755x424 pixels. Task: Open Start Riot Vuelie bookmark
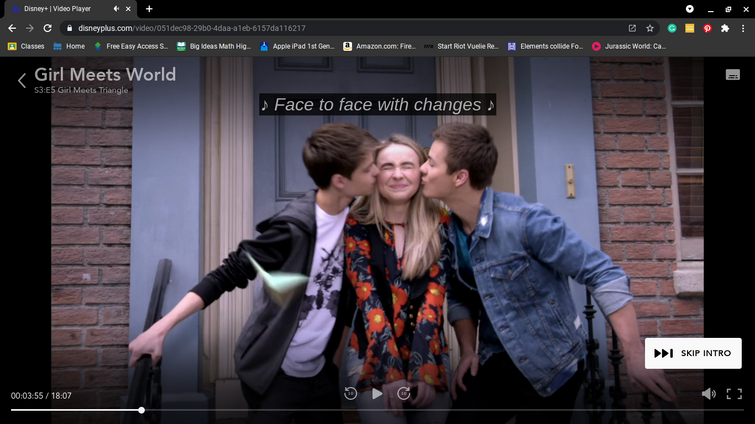[x=461, y=46]
